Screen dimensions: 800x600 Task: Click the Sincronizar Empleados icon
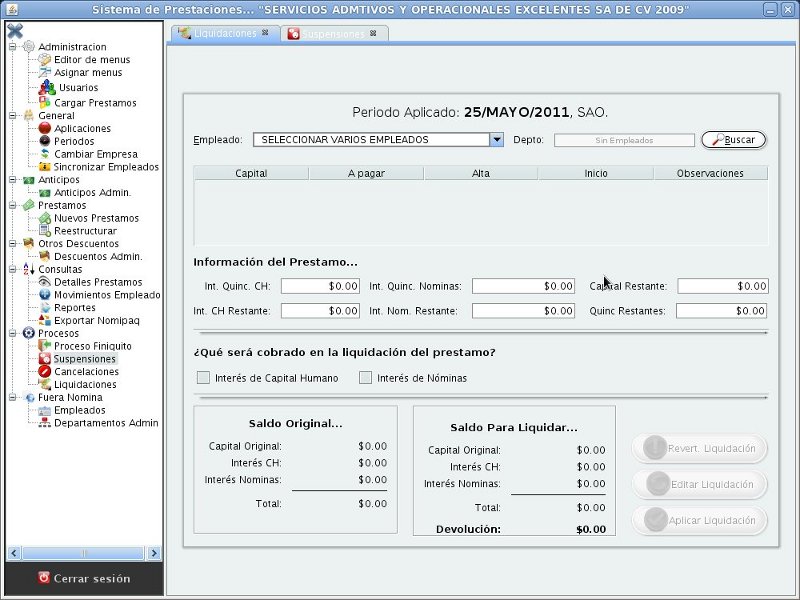click(45, 167)
